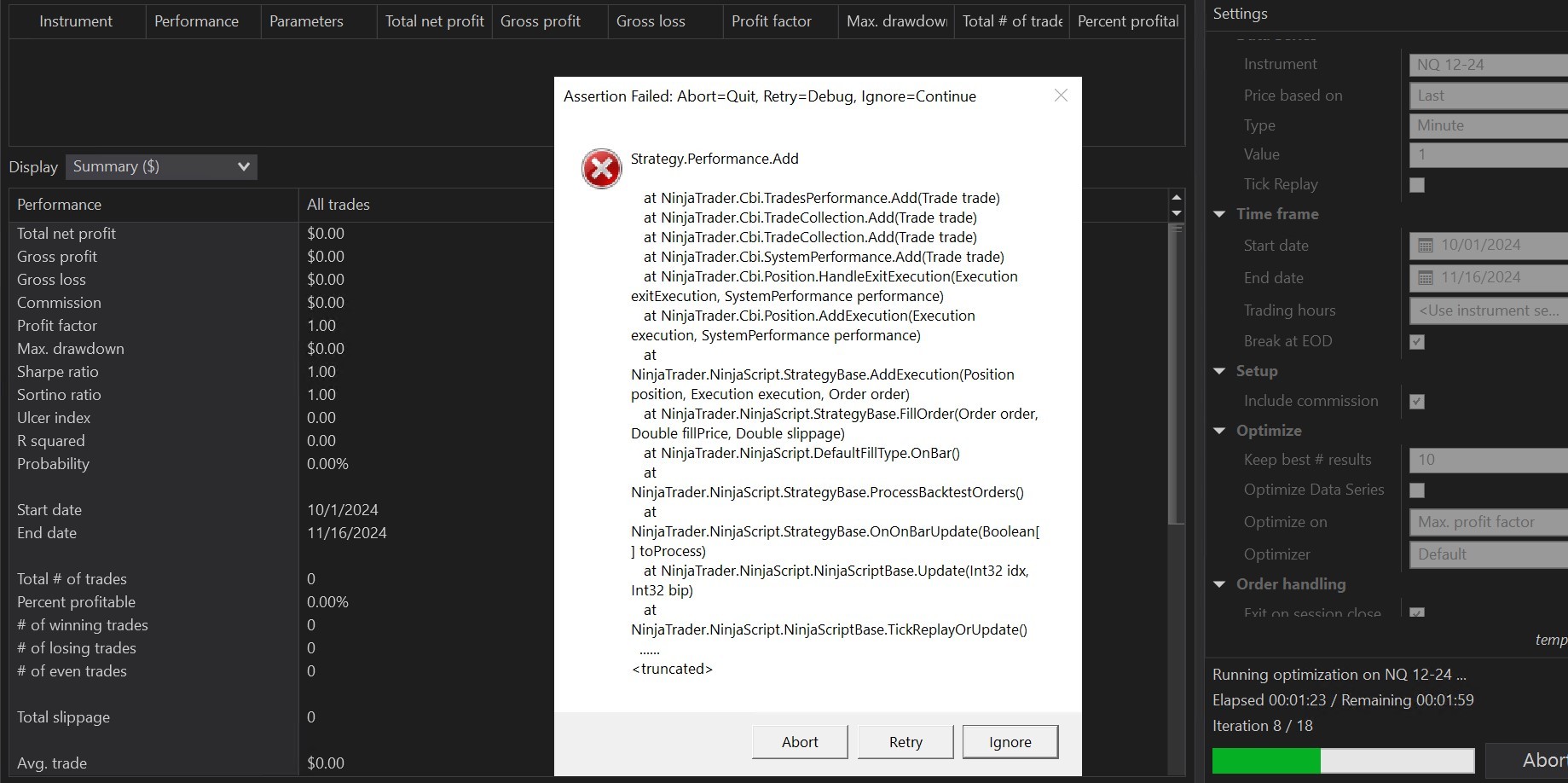This screenshot has height=783, width=1568.
Task: Open the Start date calendar icon
Action: point(1425,246)
